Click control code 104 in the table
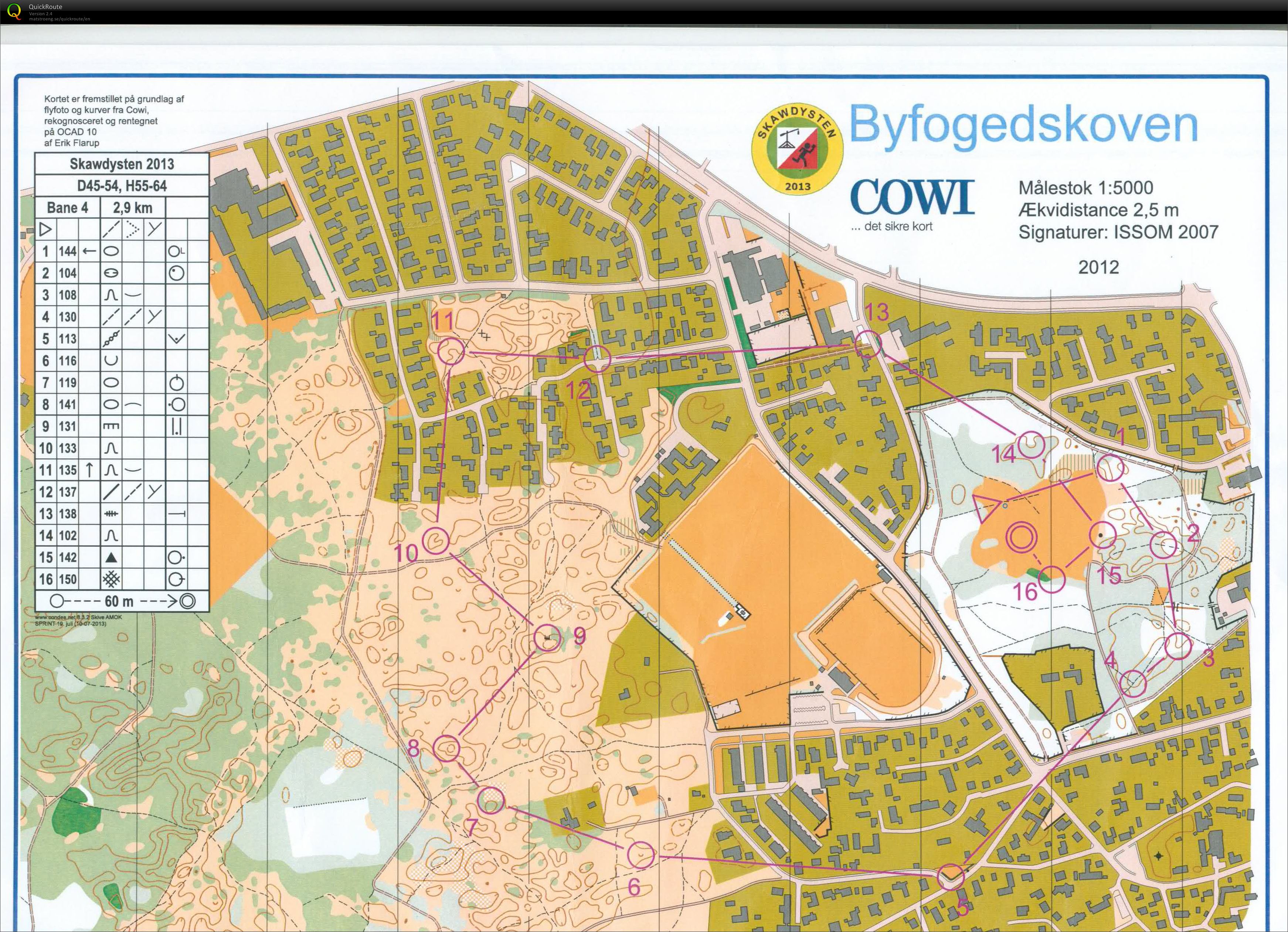 68,274
